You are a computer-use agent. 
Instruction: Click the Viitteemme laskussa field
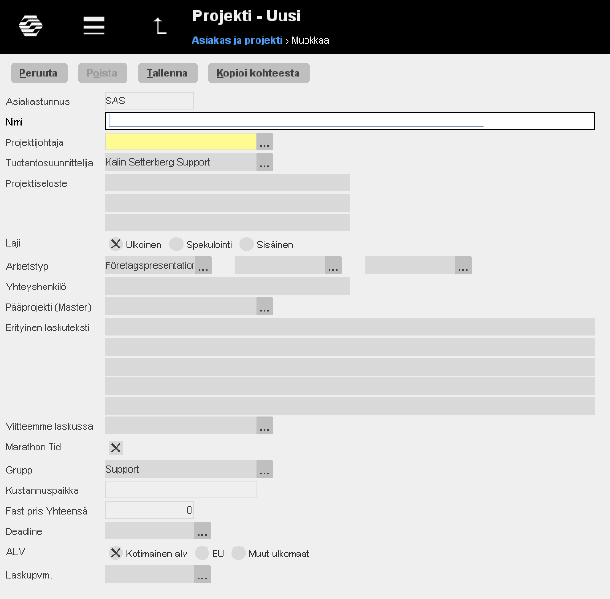click(x=181, y=425)
